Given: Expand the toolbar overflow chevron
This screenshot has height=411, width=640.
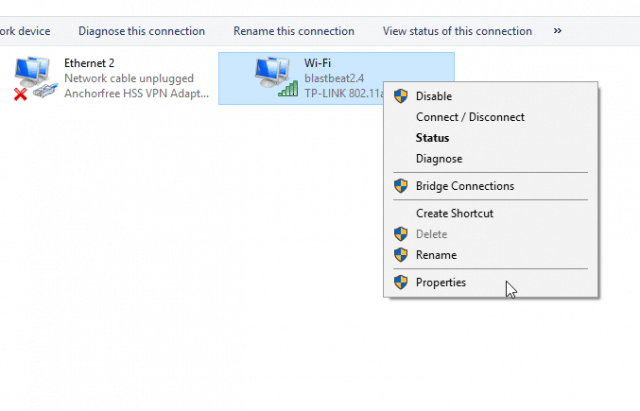Looking at the screenshot, I should 557,31.
